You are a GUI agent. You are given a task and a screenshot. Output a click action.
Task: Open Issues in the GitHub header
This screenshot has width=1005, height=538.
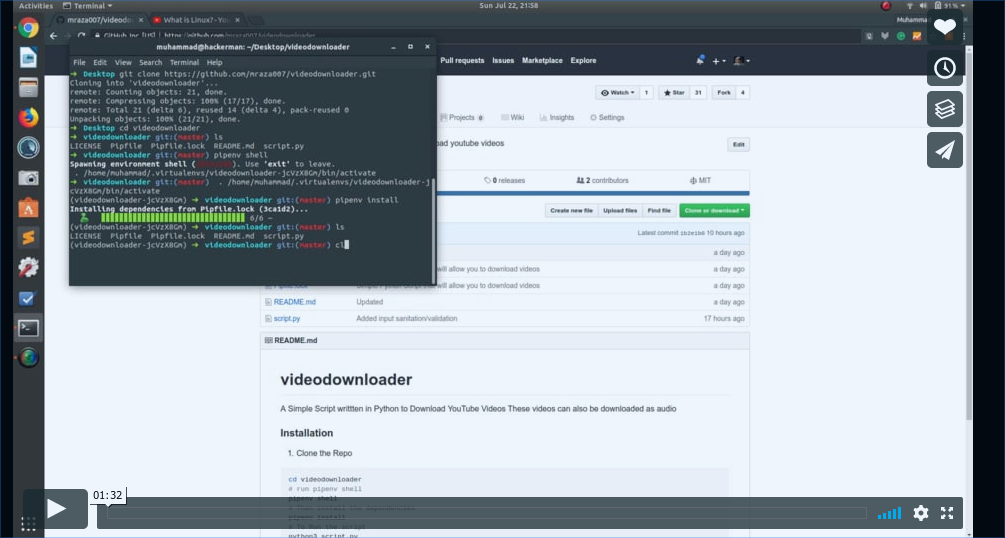pyautogui.click(x=503, y=60)
